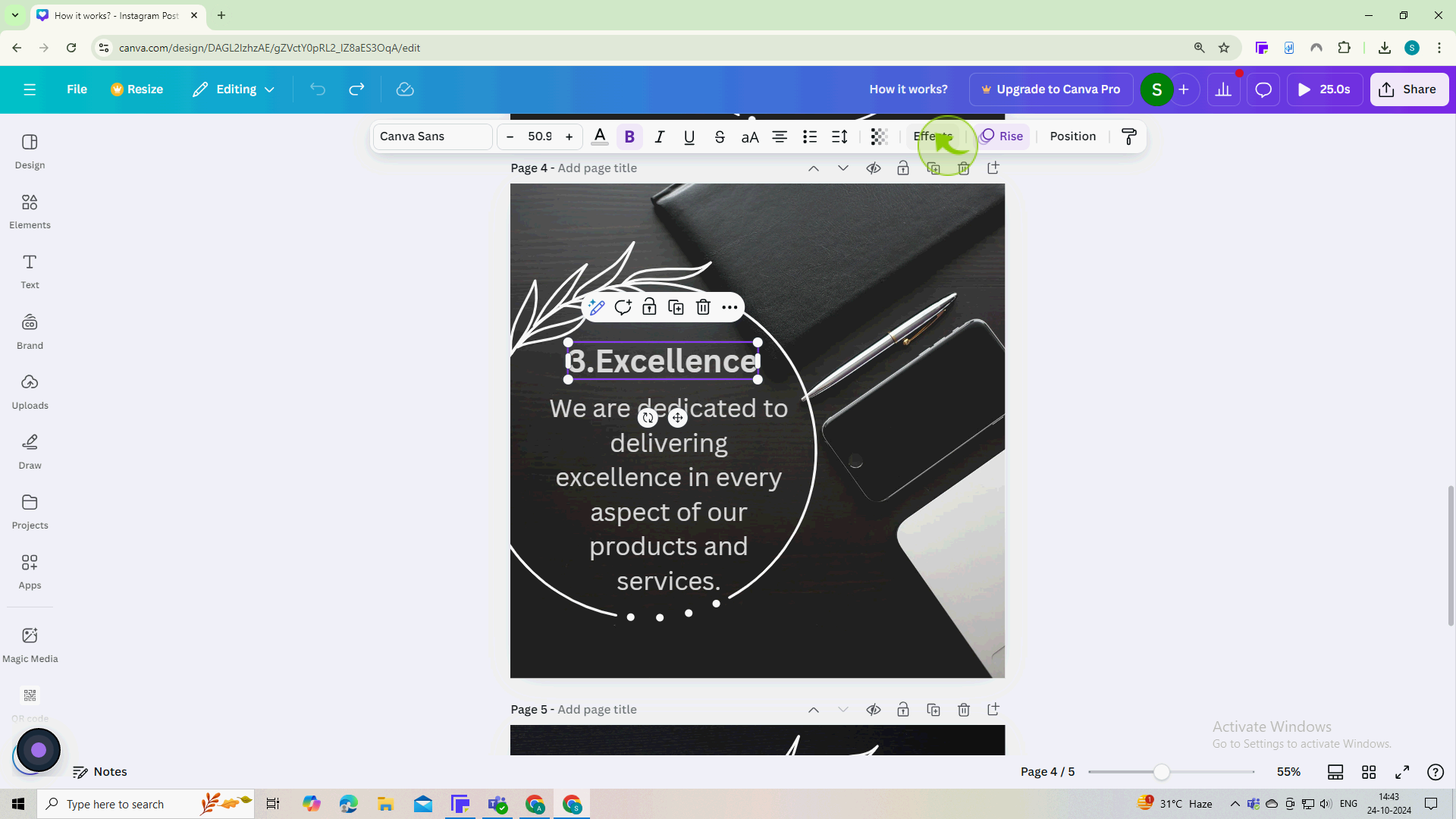The height and width of the screenshot is (819, 1456).
Task: Click the Upgrade to Canva Pro button
Action: pos(1050,89)
